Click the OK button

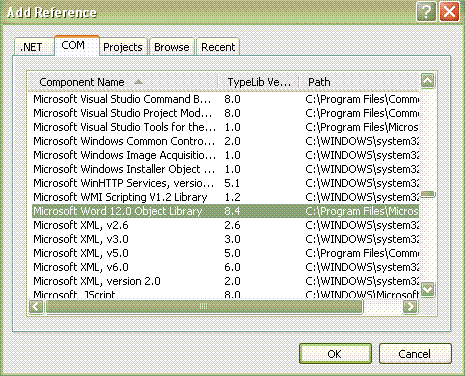(x=335, y=353)
